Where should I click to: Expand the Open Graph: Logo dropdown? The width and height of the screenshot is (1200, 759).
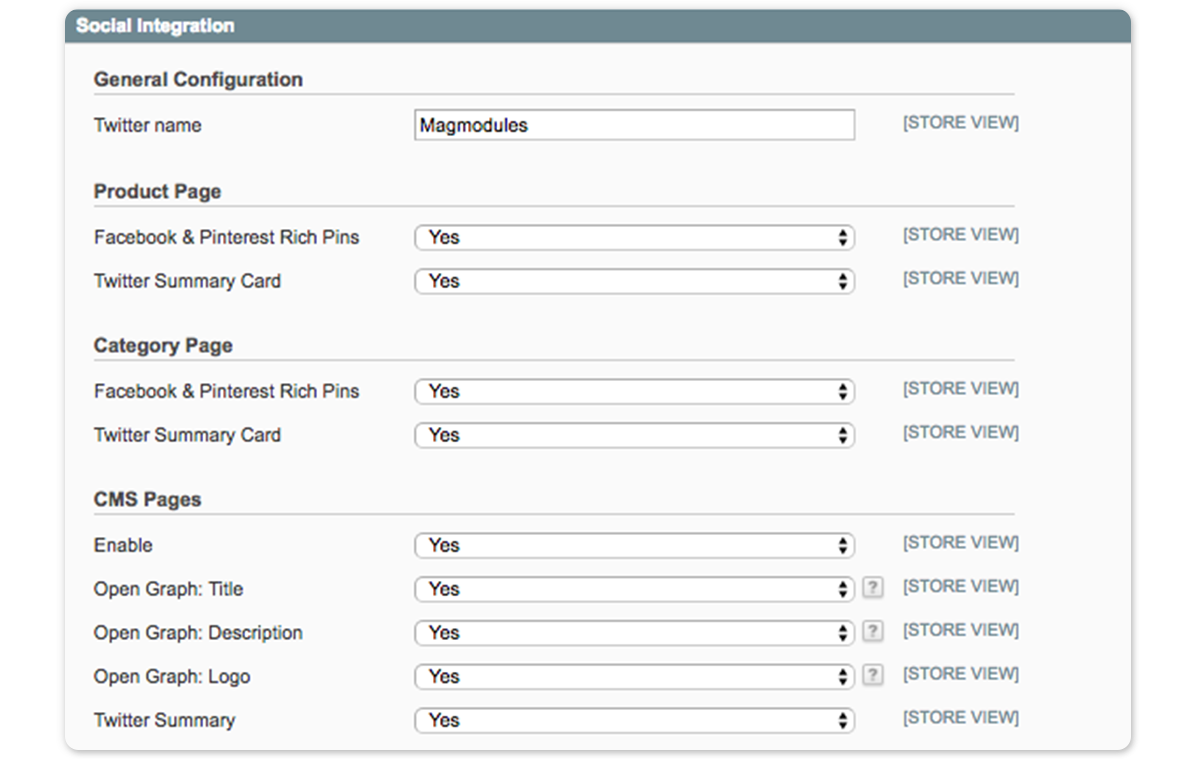(634, 677)
